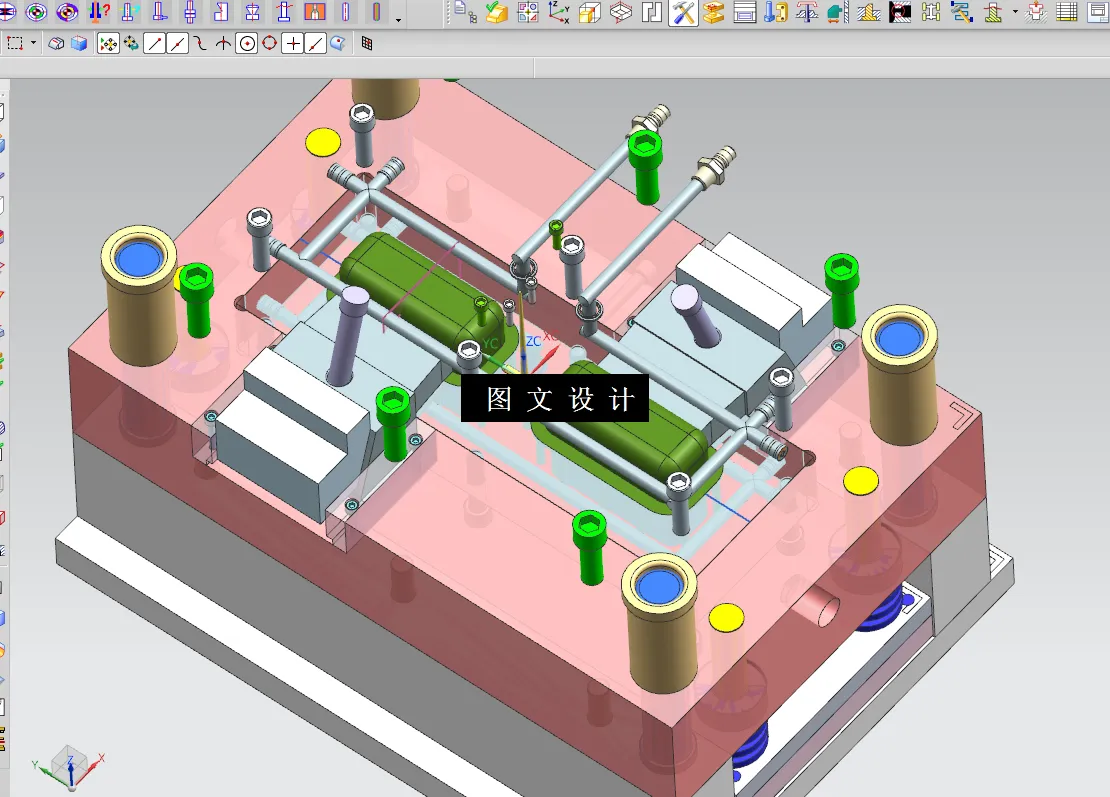Viewport: 1110px width, 797px height.
Task: Toggle Point on Face snap
Action: coord(338,44)
